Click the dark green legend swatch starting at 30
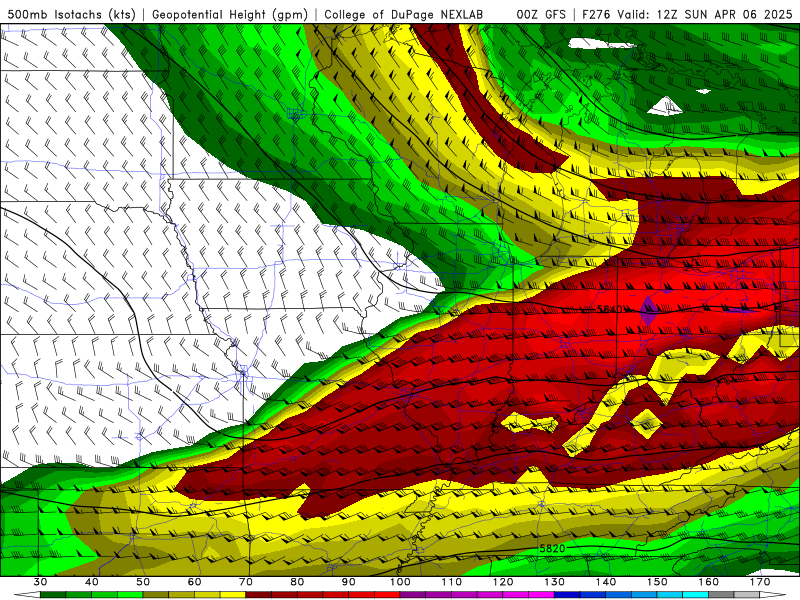 coord(53,595)
